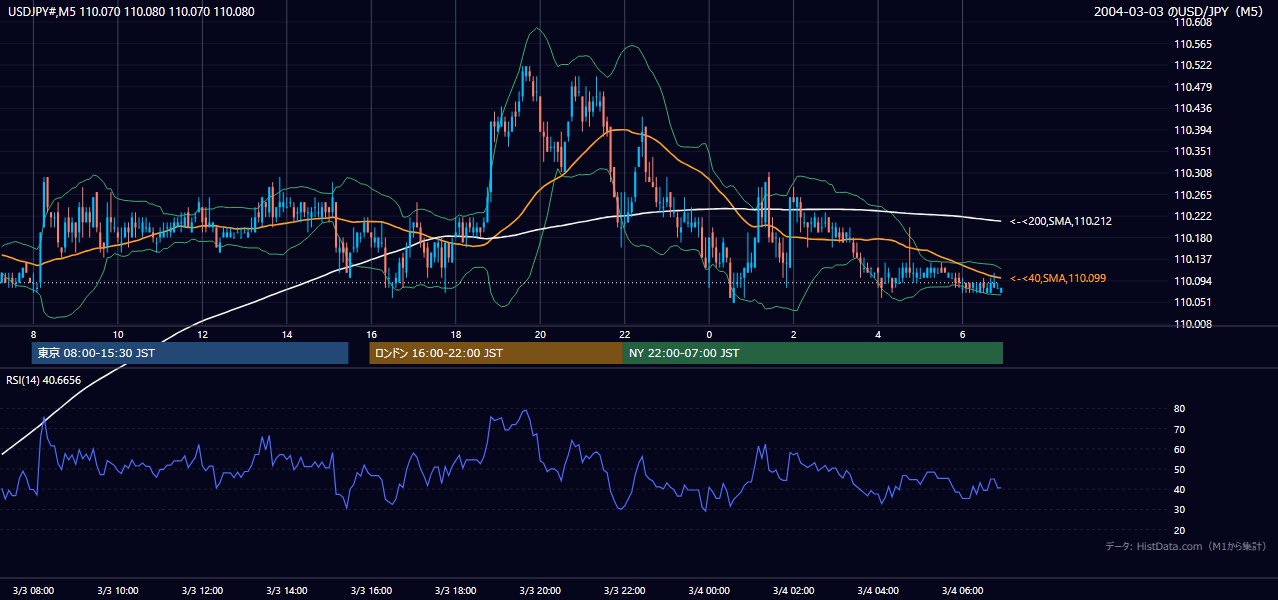This screenshot has height=600, width=1278.
Task: Click price axis value 110.051
Action: [x=1193, y=302]
